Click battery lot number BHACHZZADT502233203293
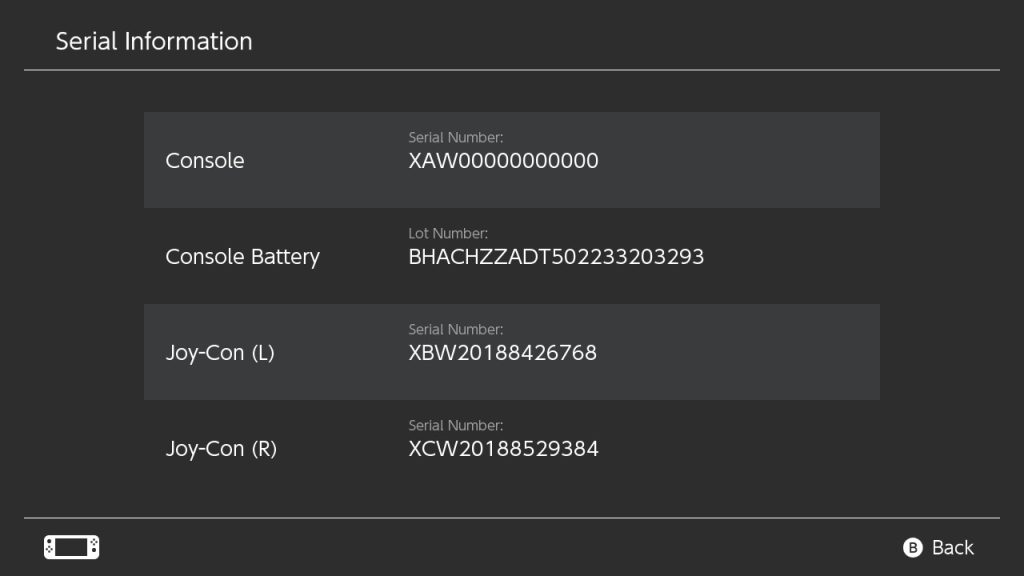 556,257
